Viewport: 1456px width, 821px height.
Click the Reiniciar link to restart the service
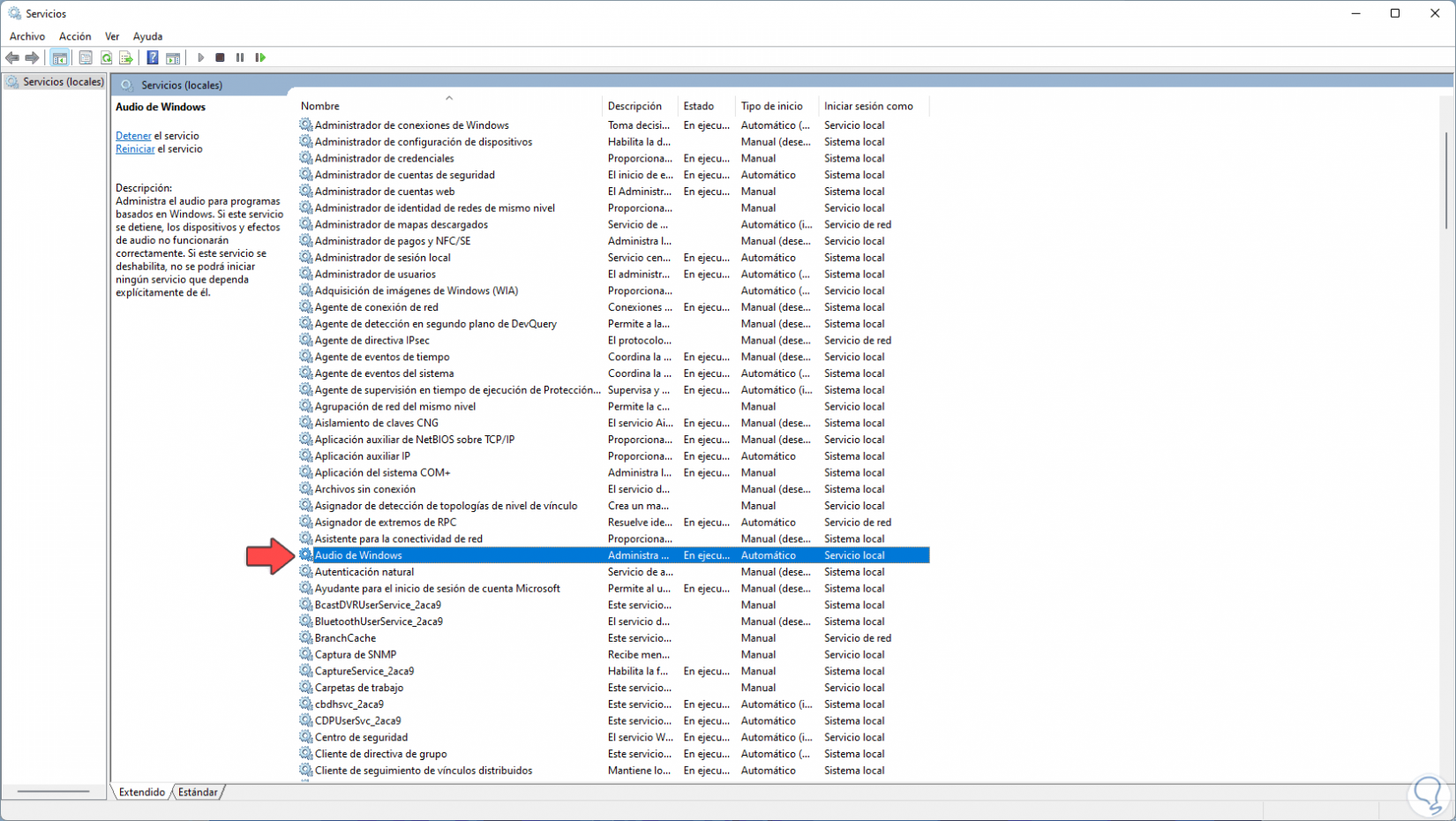[x=135, y=149]
